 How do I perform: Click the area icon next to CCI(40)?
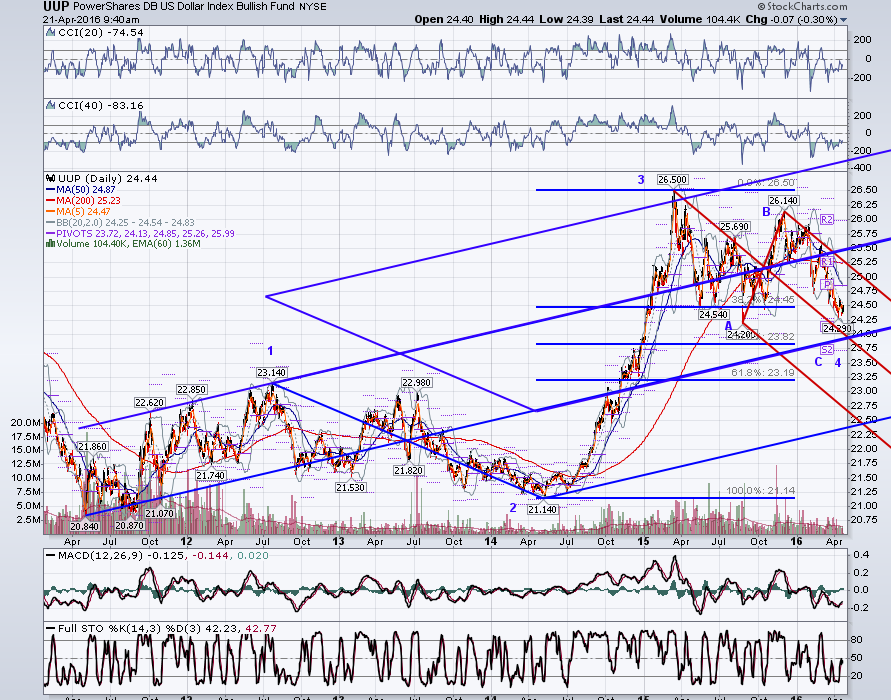coord(51,106)
